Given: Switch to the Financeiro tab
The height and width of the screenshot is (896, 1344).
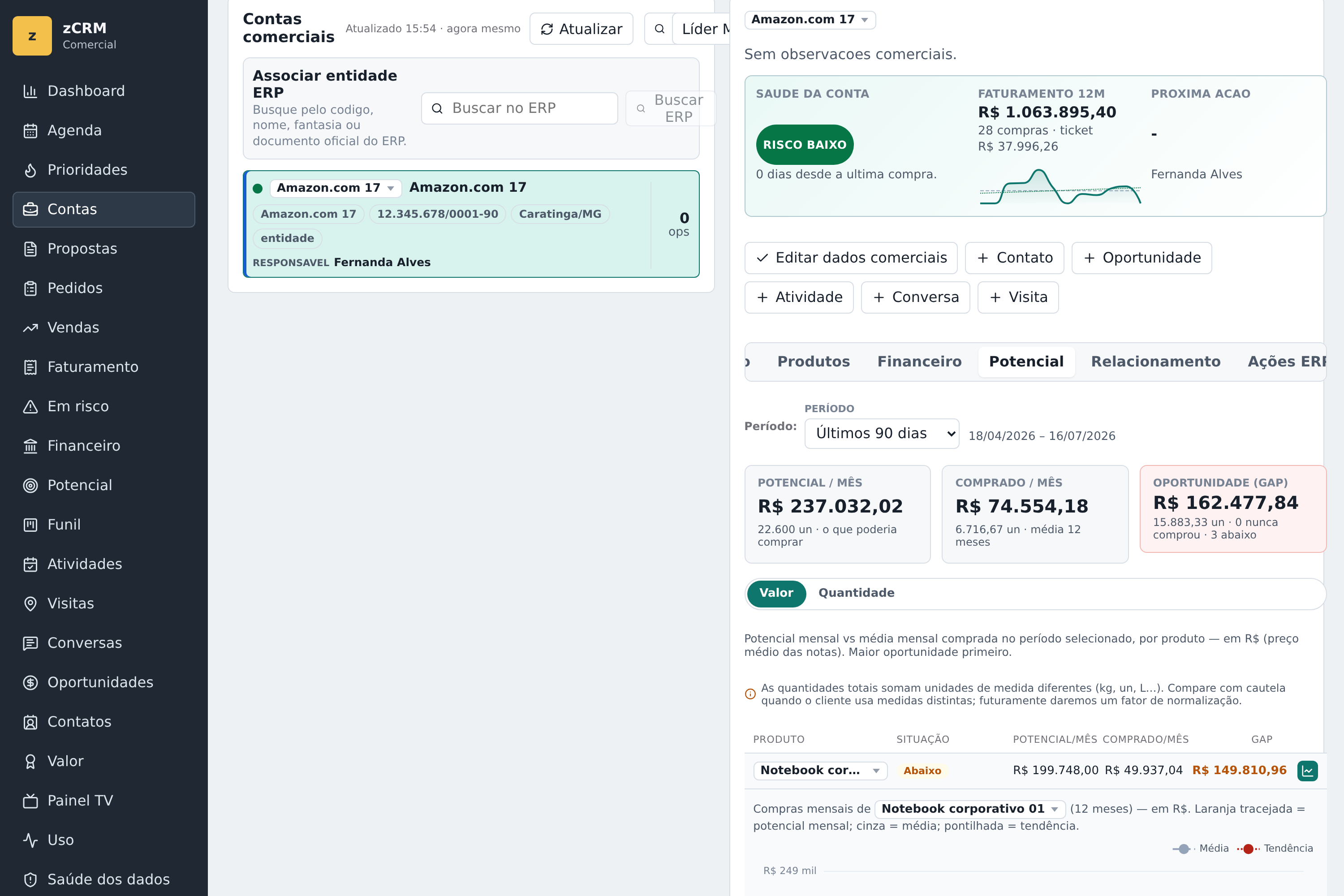Looking at the screenshot, I should point(919,362).
